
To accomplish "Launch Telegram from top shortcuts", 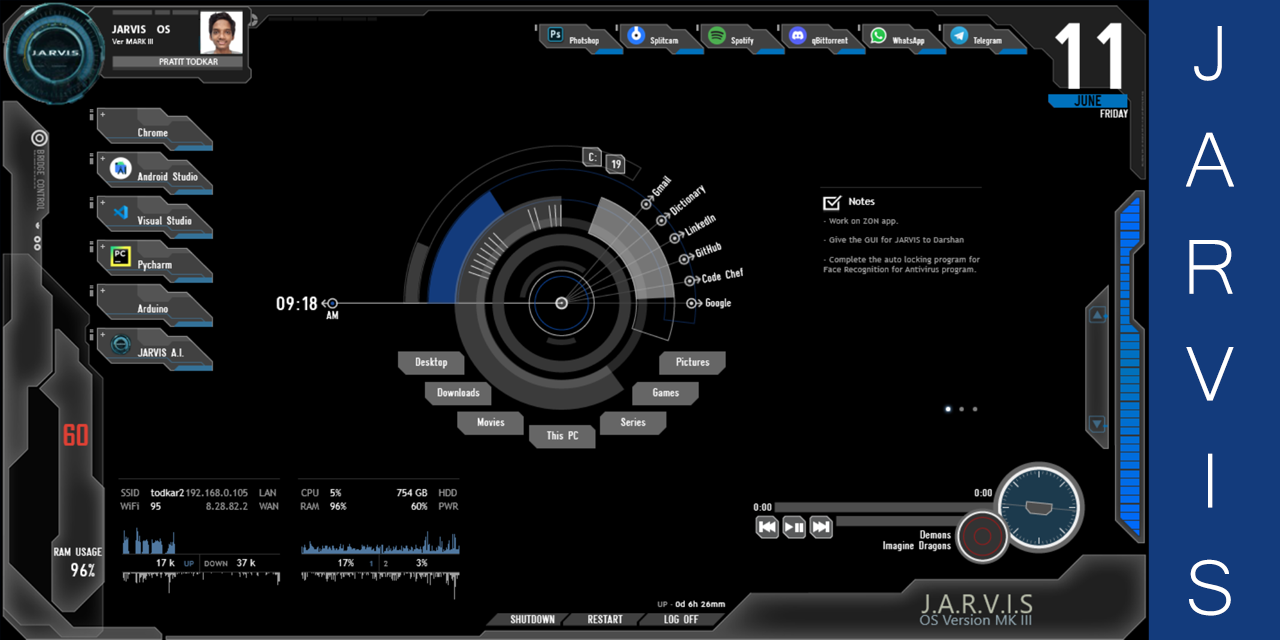I will [959, 35].
